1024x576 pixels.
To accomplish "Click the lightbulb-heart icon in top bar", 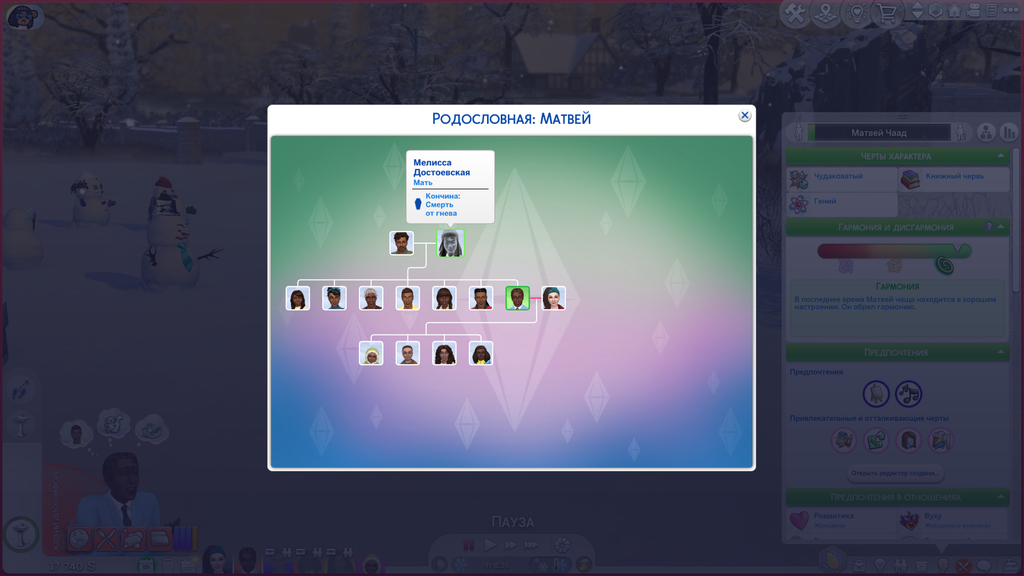I will tap(856, 13).
